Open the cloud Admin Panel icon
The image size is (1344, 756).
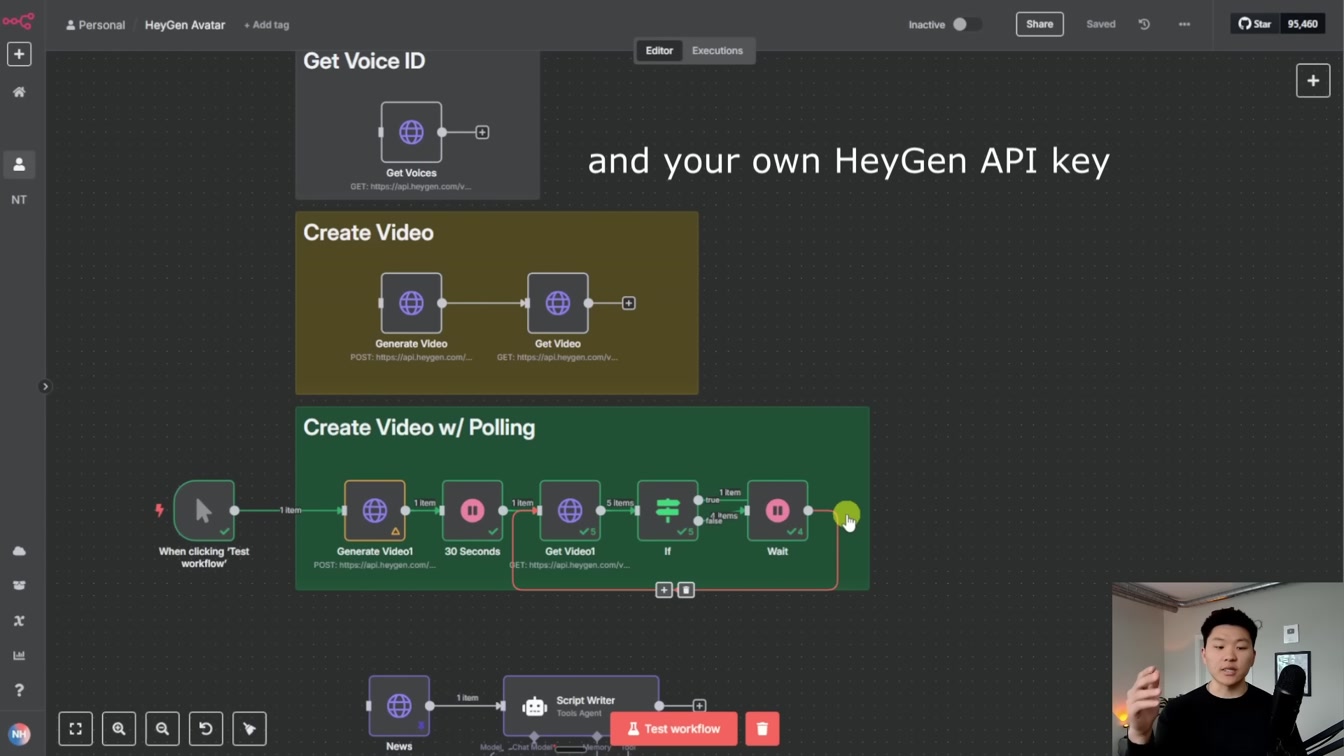pos(19,551)
